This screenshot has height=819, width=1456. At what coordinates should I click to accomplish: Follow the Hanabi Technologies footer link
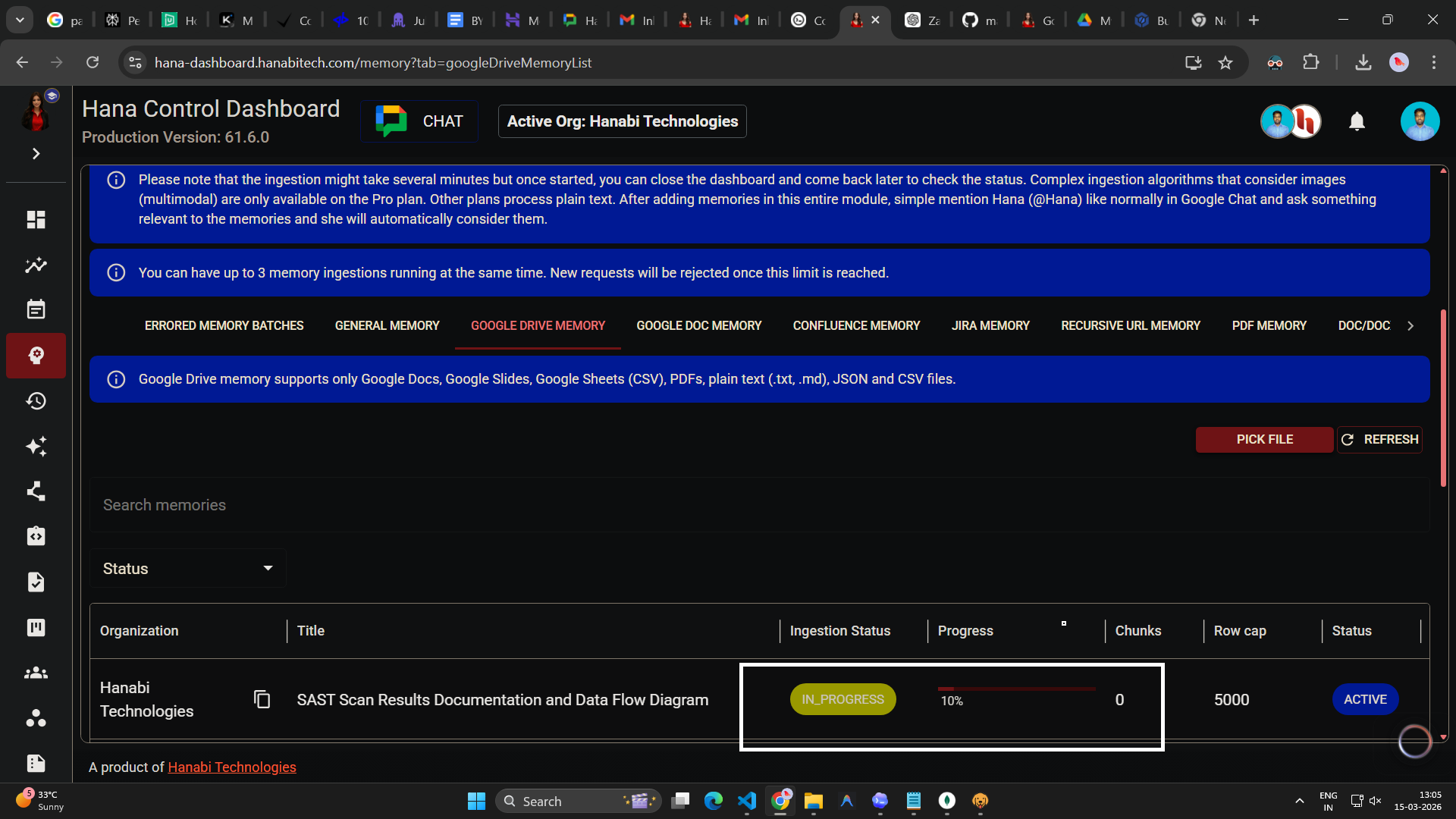coord(232,767)
